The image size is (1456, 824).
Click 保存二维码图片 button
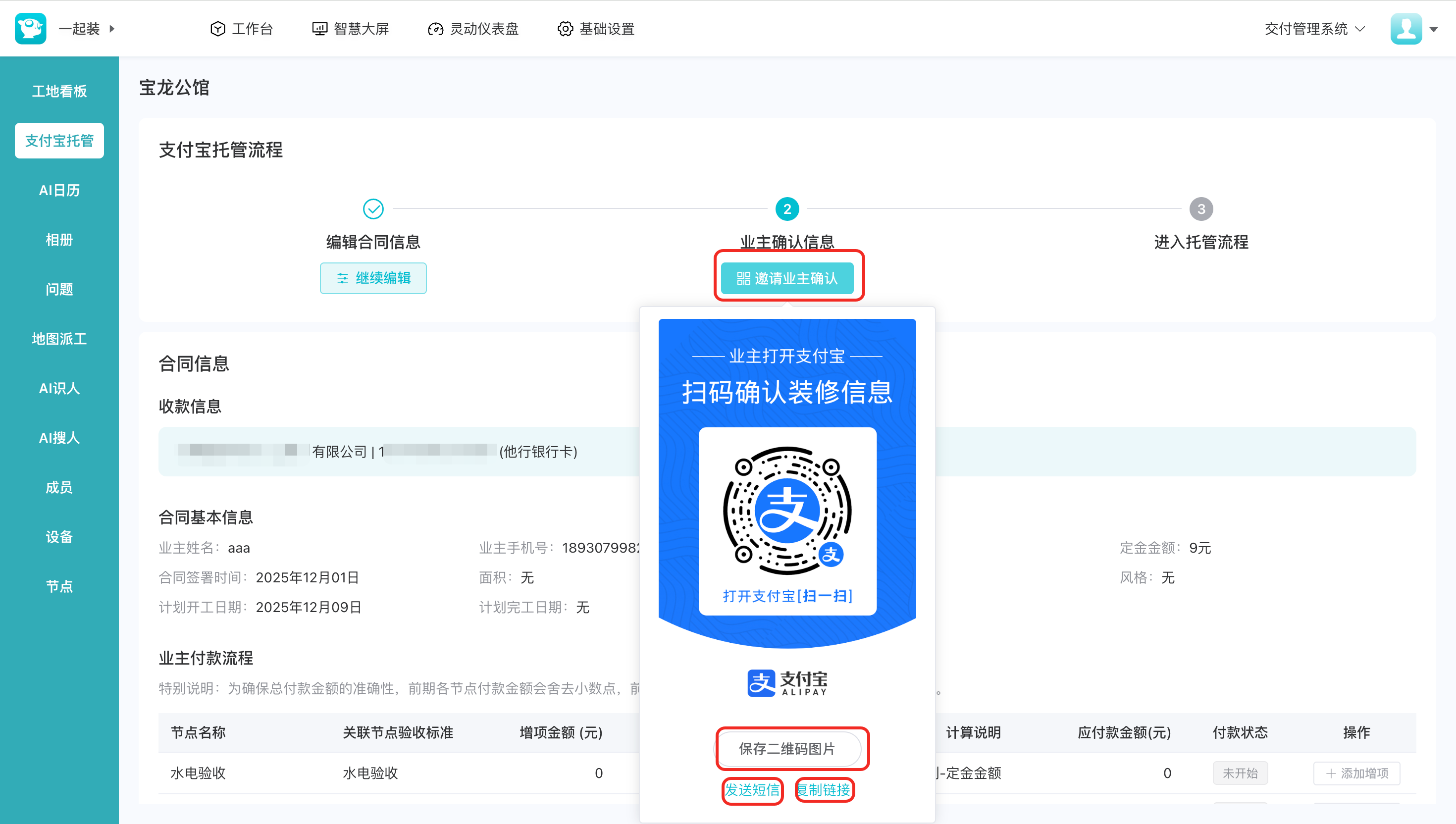pos(786,749)
